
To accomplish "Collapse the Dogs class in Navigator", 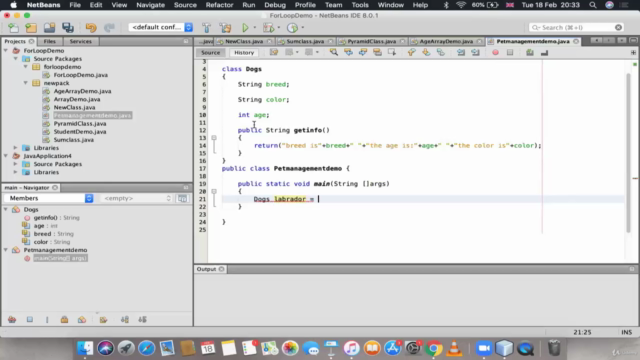I will 6,209.
